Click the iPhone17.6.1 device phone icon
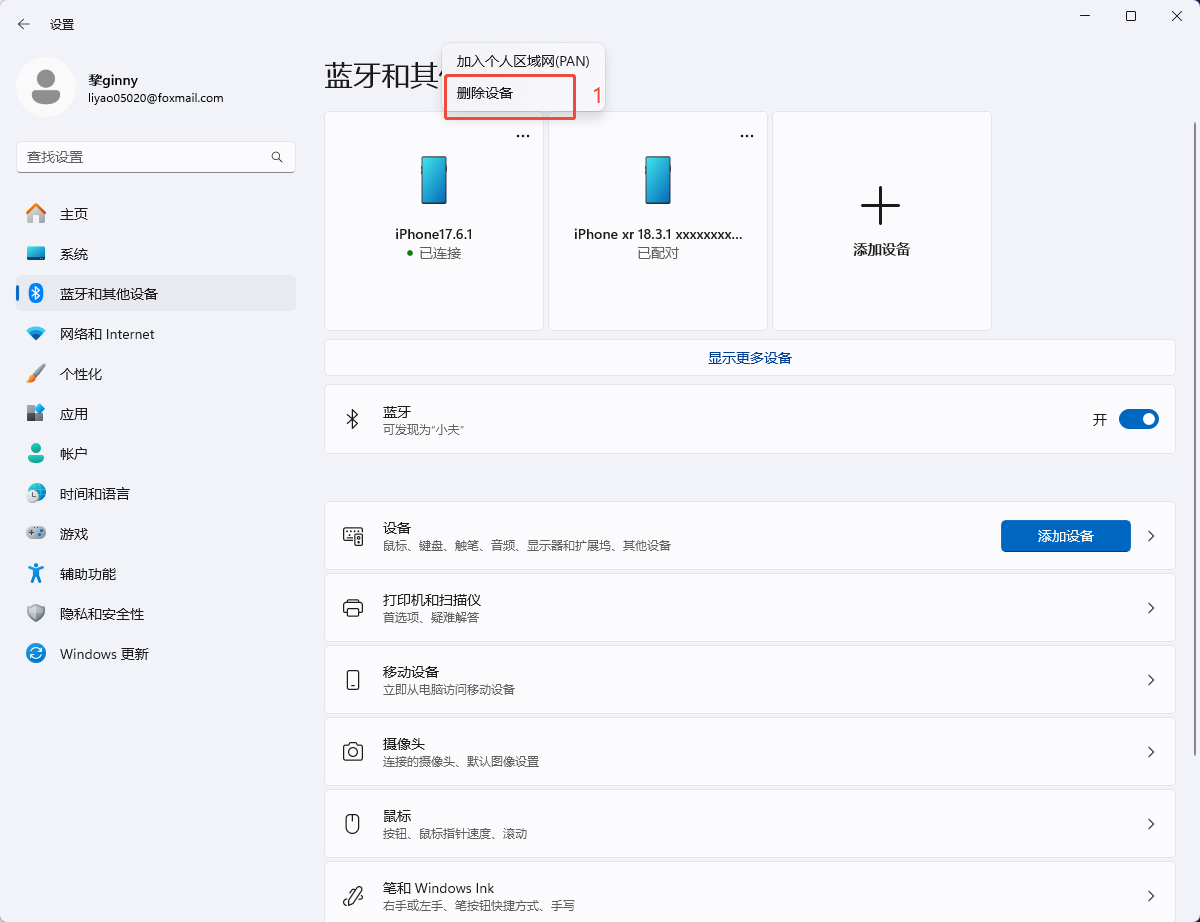This screenshot has height=922, width=1200. [x=434, y=180]
